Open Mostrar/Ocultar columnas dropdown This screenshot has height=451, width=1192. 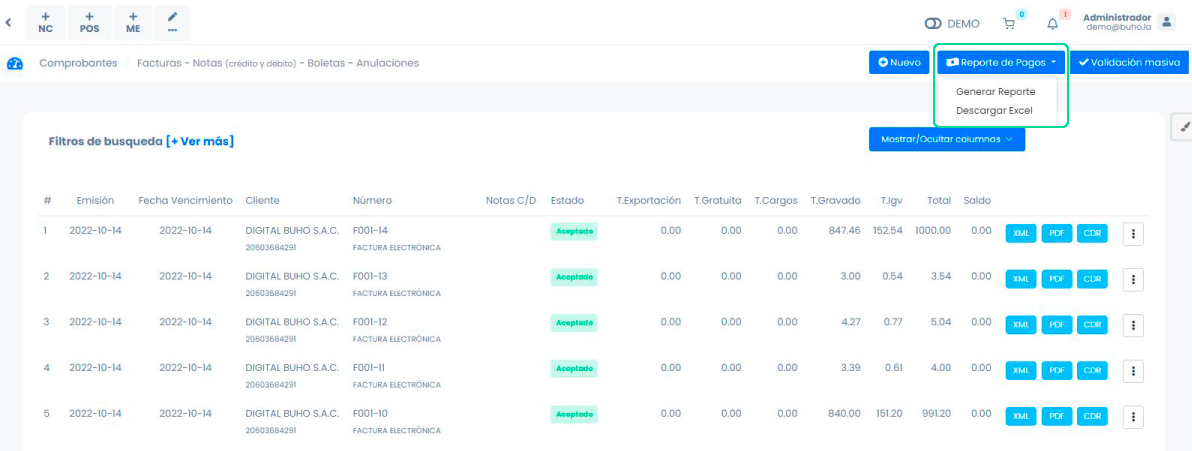(946, 139)
